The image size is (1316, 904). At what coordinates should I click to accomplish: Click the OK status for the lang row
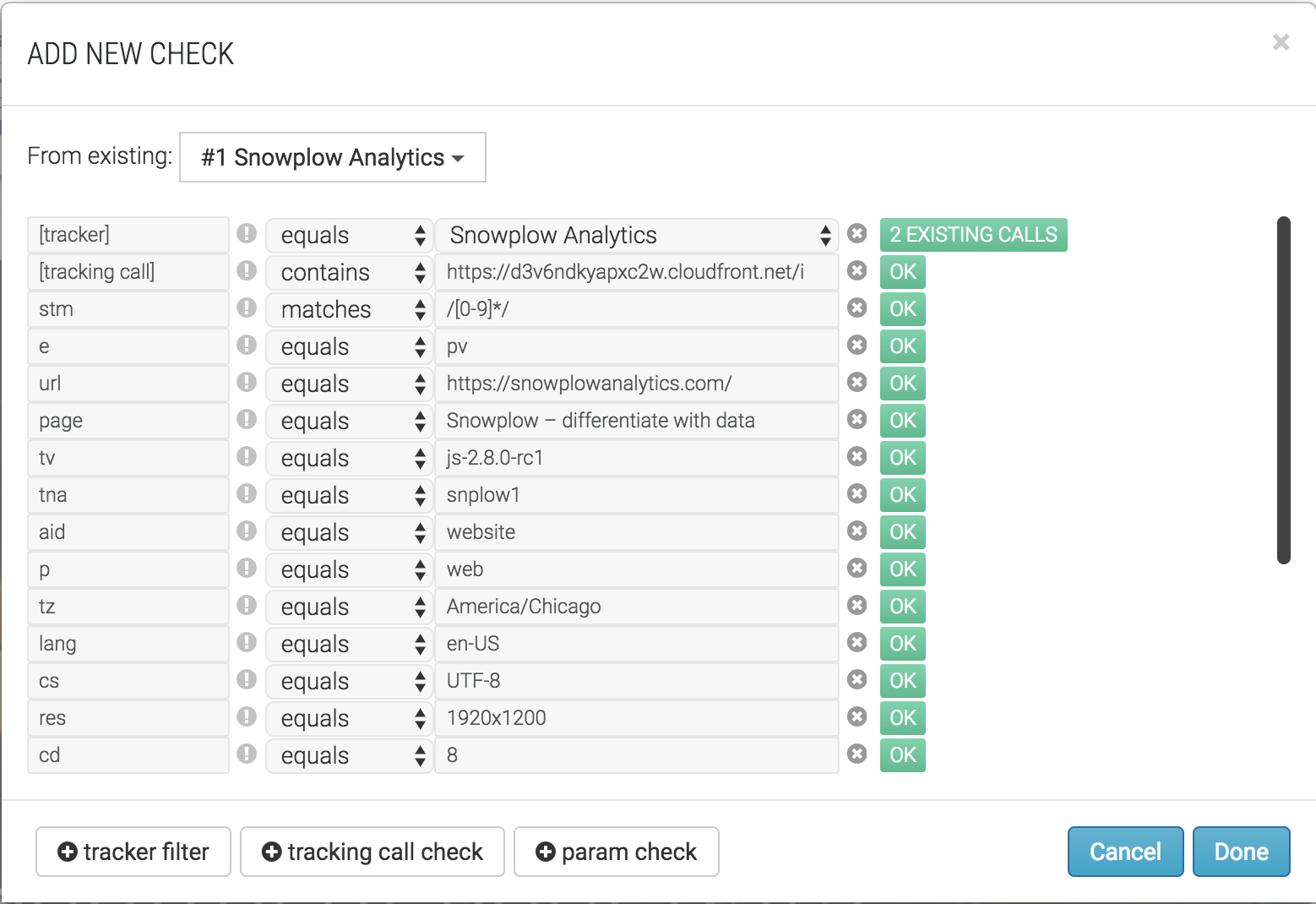click(x=903, y=644)
